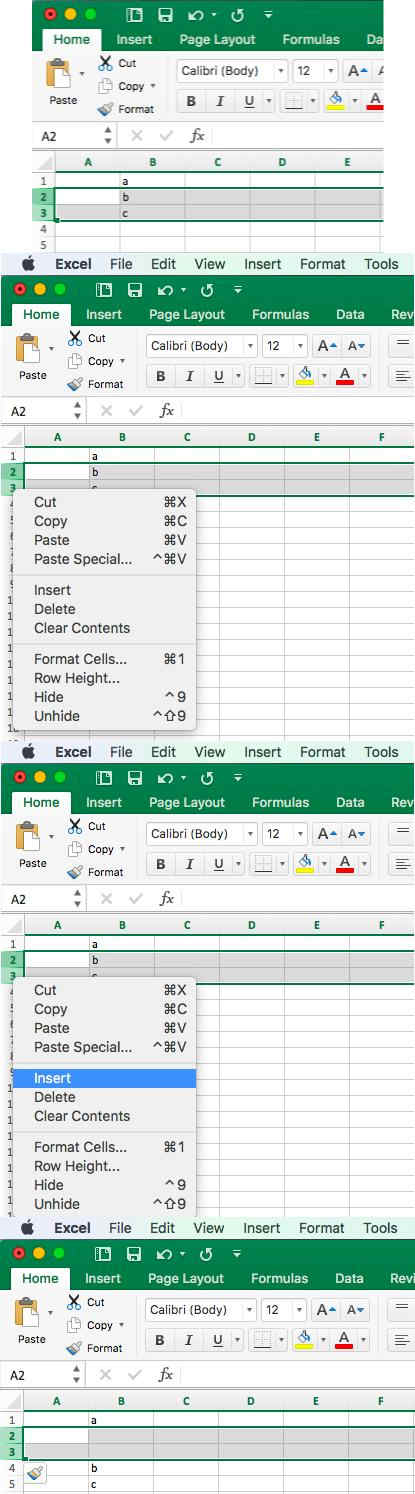Viewport: 415px width, 1494px height.
Task: Click Save icon in bottom window showing inserted rows
Action: (x=133, y=1253)
